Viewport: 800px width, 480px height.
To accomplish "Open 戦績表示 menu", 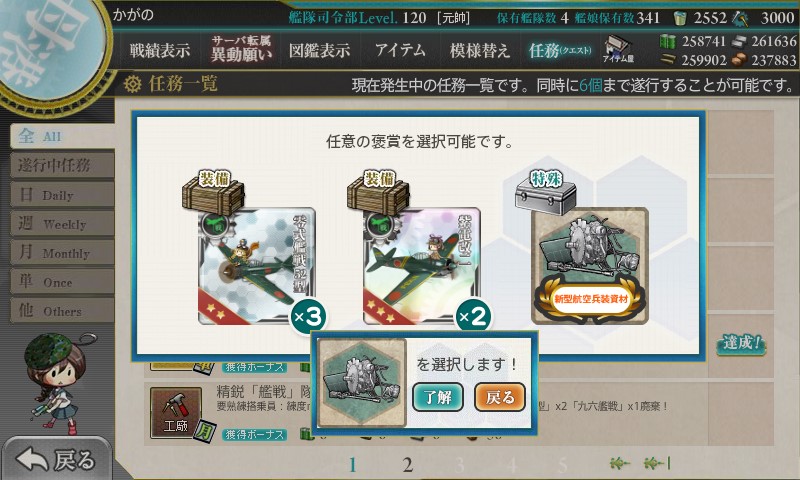I will (160, 50).
